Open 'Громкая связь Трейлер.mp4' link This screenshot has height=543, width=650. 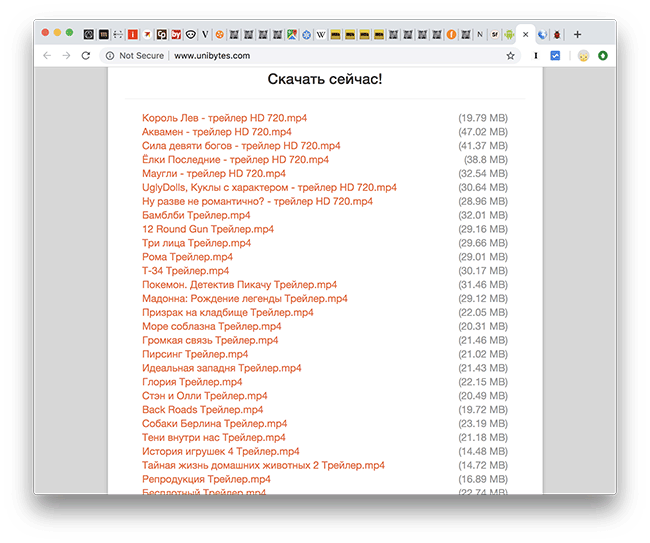[x=210, y=340]
